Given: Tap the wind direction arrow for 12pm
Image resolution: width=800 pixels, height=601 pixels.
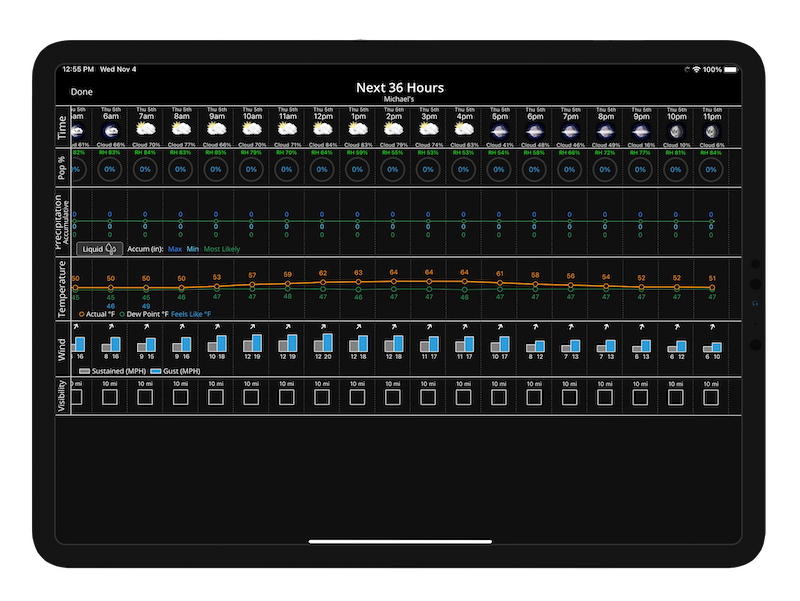Looking at the screenshot, I should click(x=323, y=328).
